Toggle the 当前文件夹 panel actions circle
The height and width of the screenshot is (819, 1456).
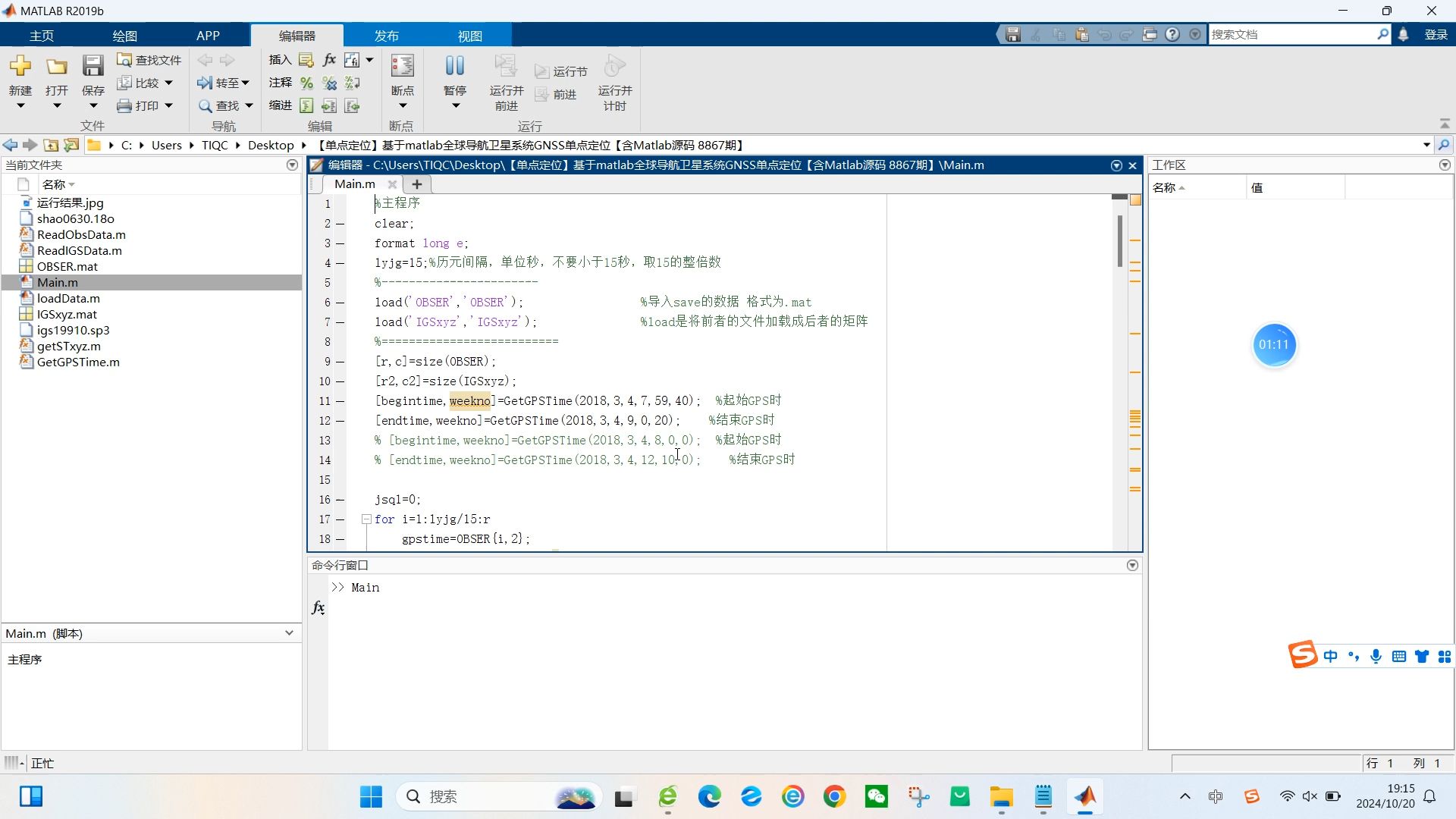click(x=292, y=165)
